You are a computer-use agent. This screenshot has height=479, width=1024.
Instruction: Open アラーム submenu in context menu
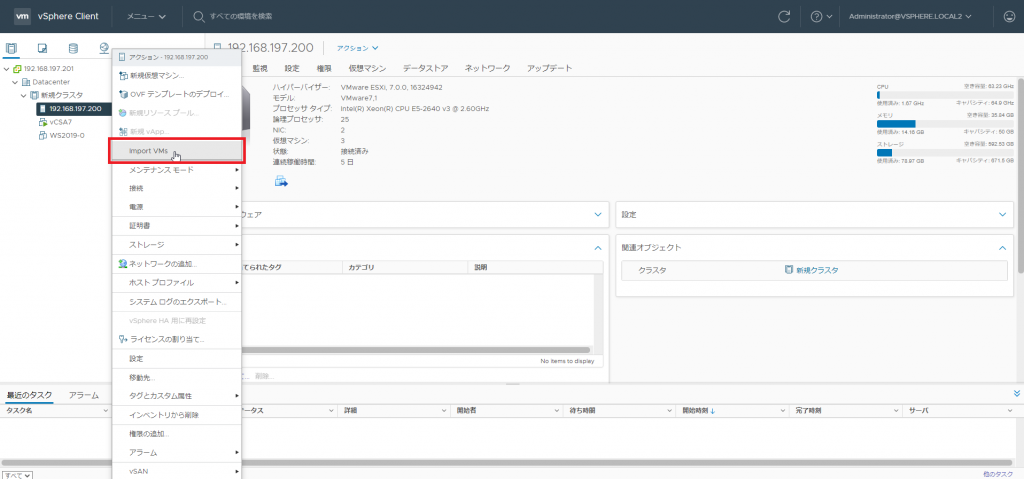point(177,452)
